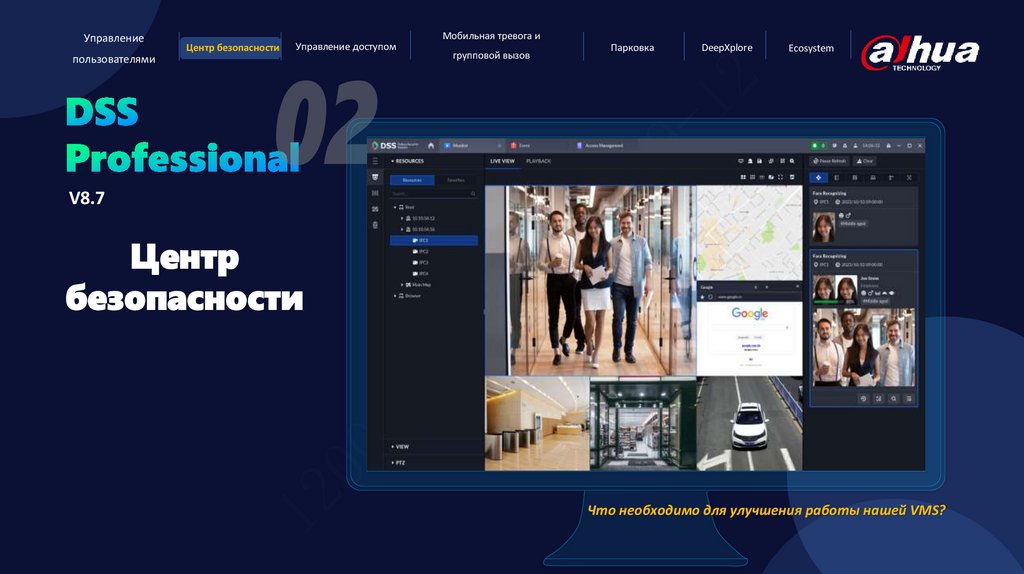Switch to the LIVE VIEW tab

502,161
